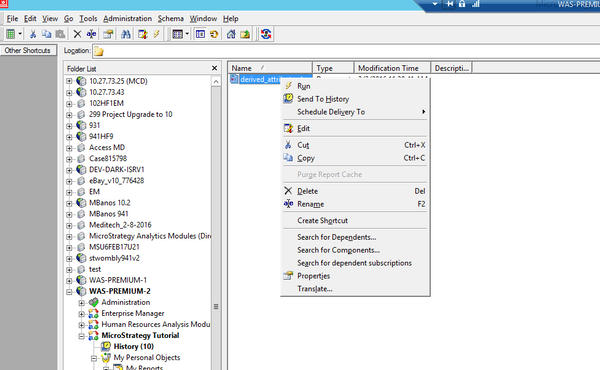Open the Tools menu
The width and height of the screenshot is (600, 370).
pos(88,18)
